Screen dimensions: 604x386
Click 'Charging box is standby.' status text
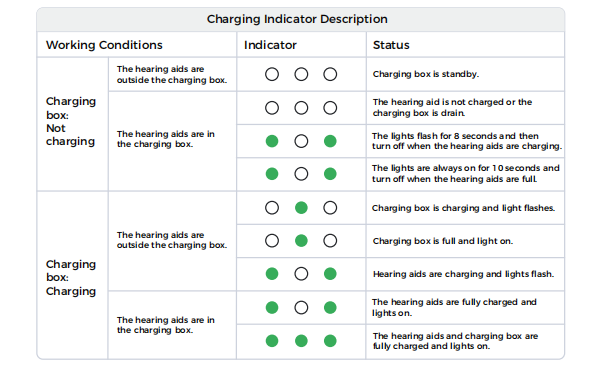(x=426, y=74)
